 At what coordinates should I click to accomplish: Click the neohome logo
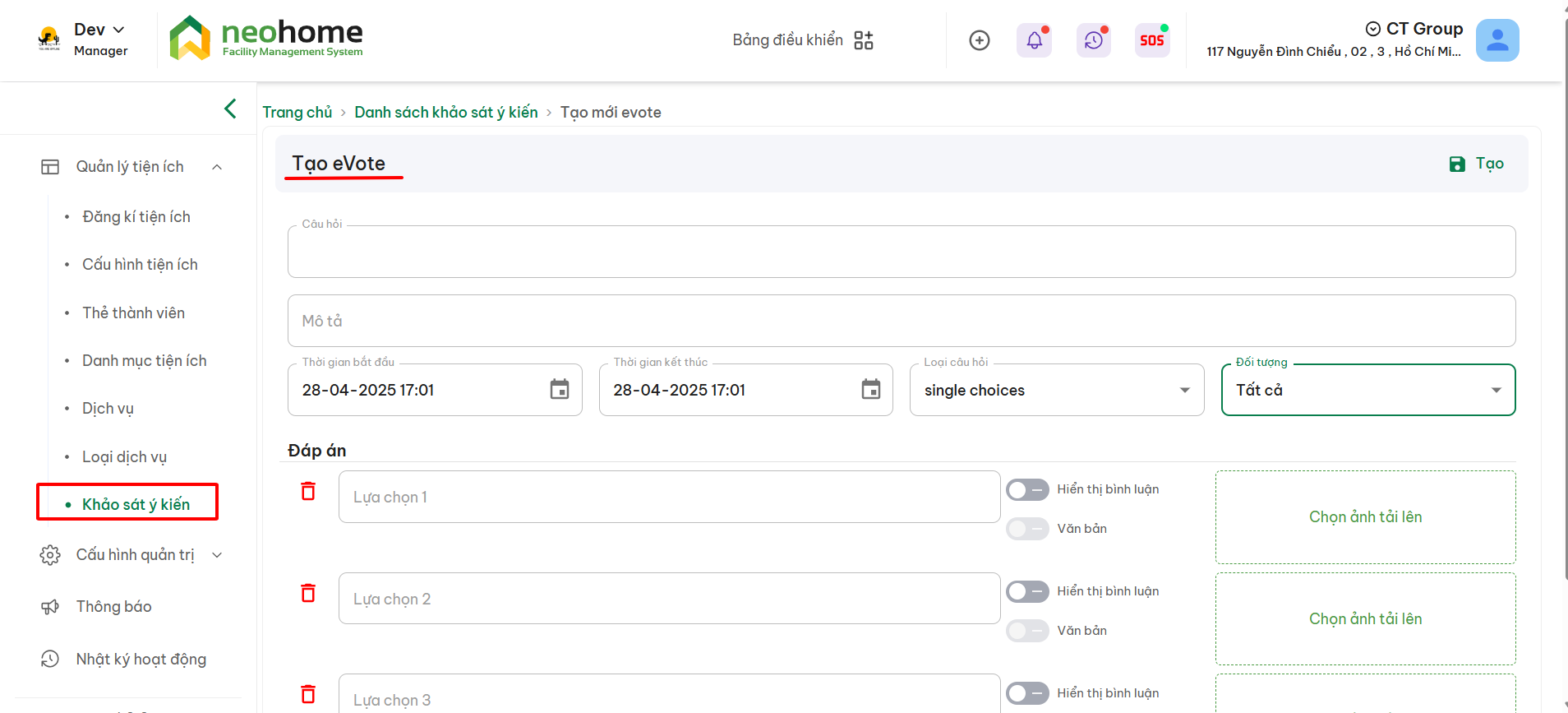265,38
